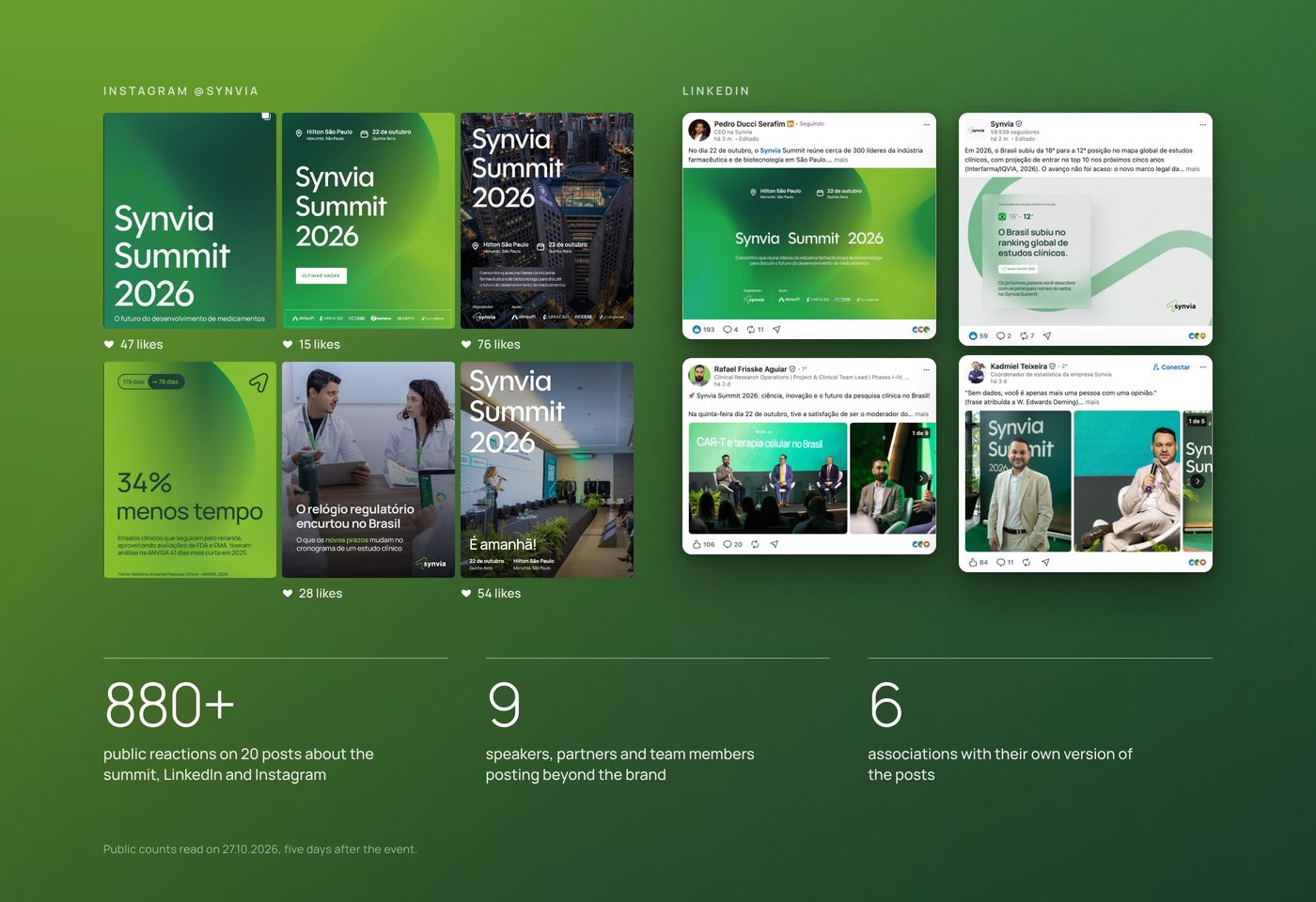Open the blue Synvia link in Pedro's post
The image size is (1316, 902).
click(x=770, y=150)
